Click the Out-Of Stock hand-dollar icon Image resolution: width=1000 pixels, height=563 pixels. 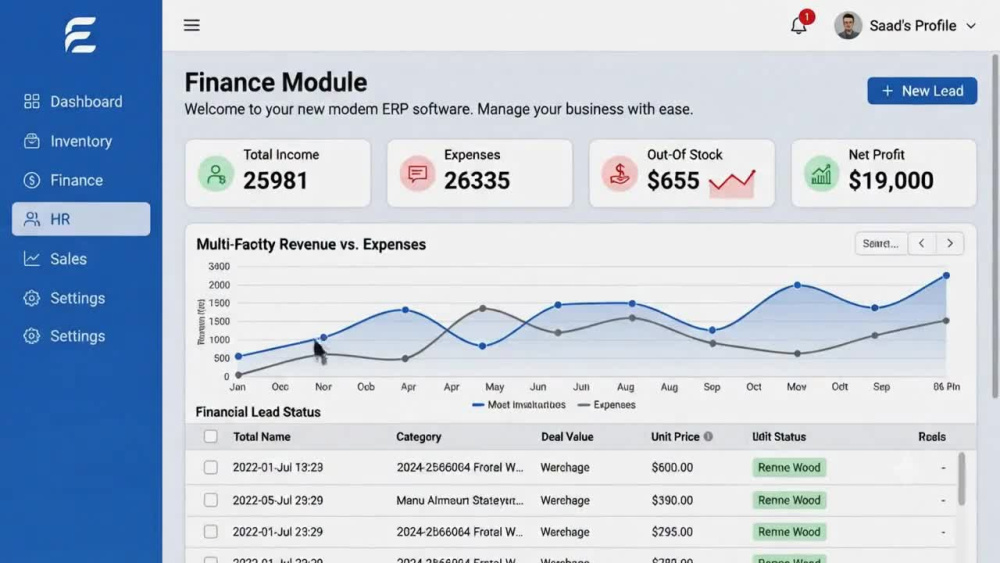[619, 173]
